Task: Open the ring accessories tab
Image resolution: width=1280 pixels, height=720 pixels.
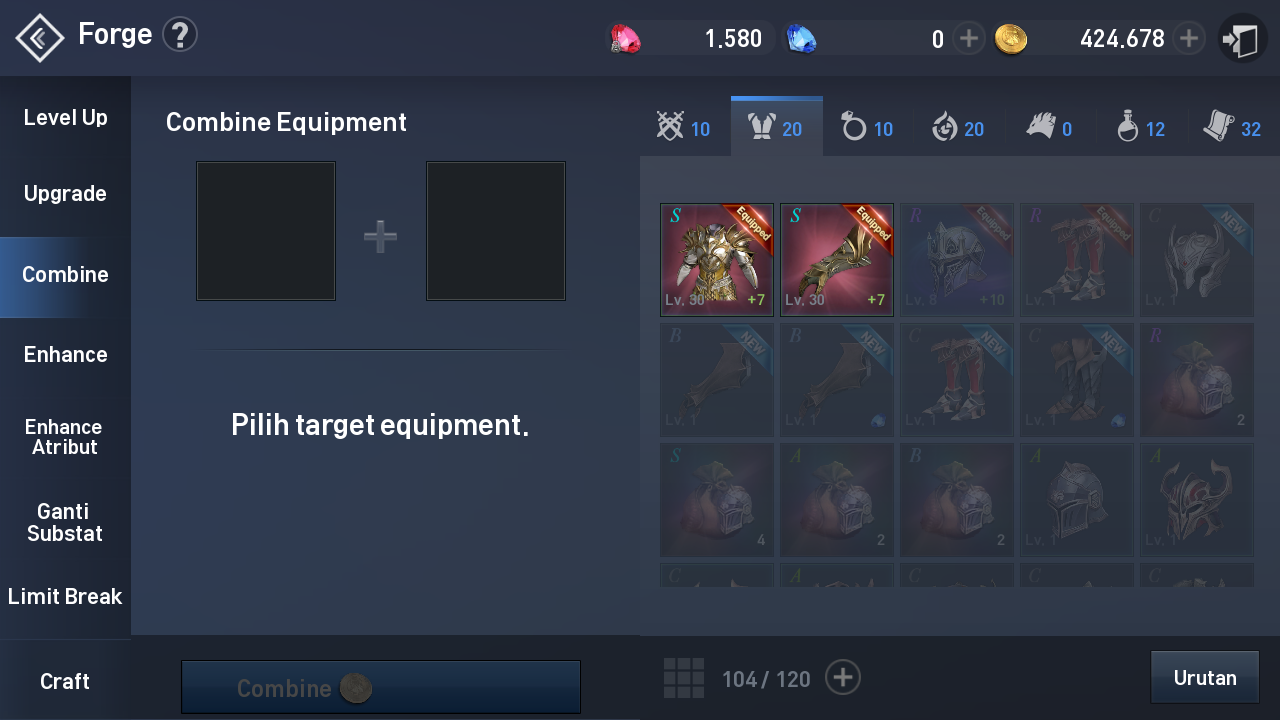Action: [x=867, y=128]
